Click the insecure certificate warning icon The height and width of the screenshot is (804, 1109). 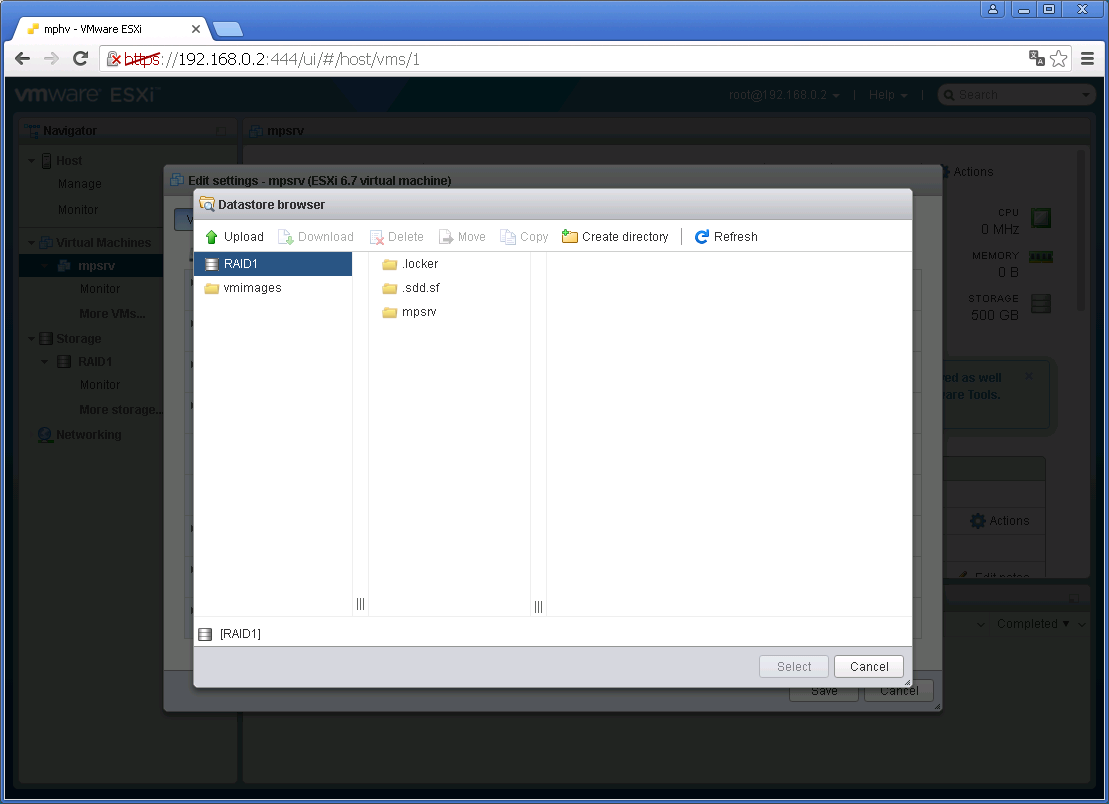pos(114,59)
